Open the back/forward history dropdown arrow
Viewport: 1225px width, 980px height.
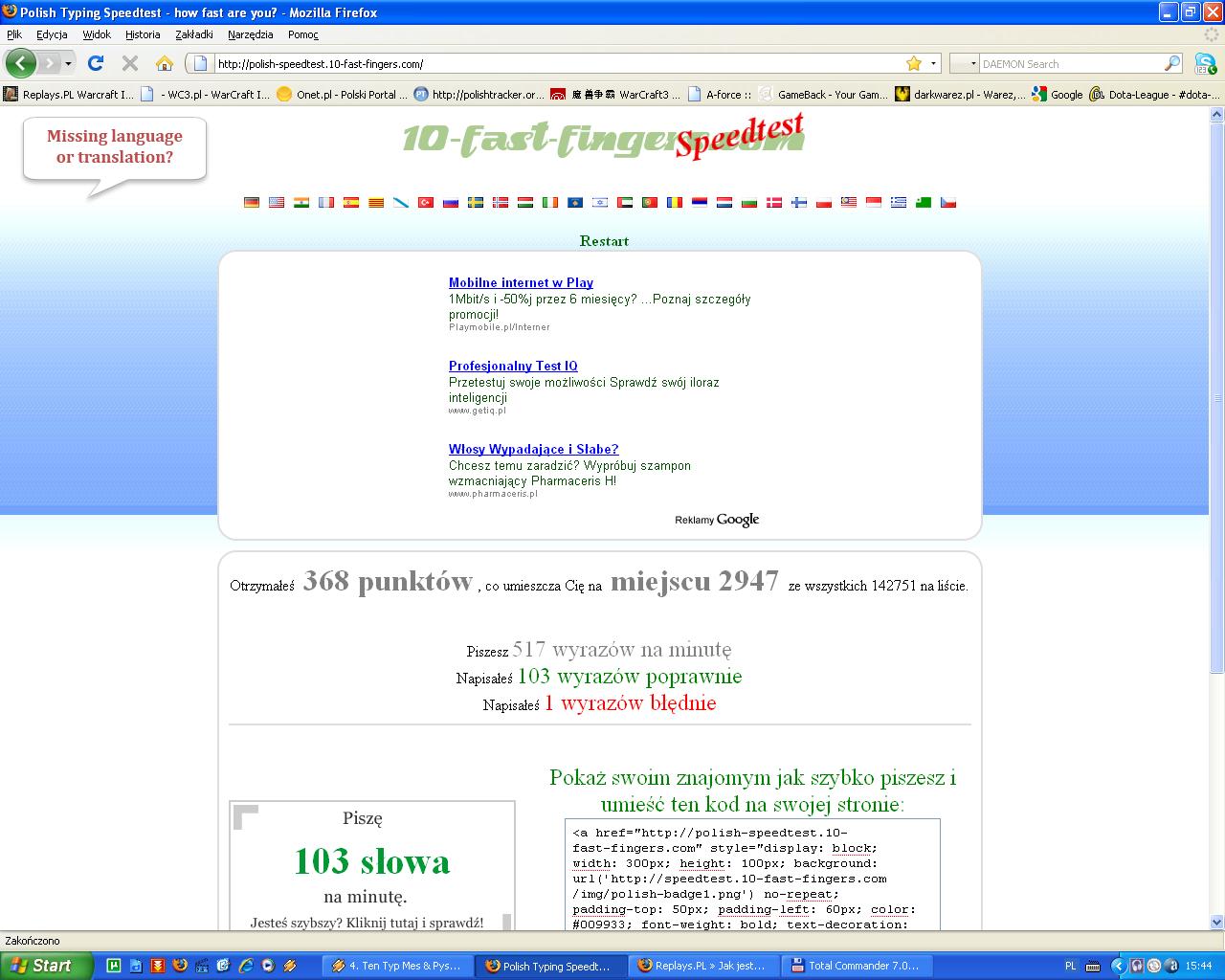coord(68,63)
